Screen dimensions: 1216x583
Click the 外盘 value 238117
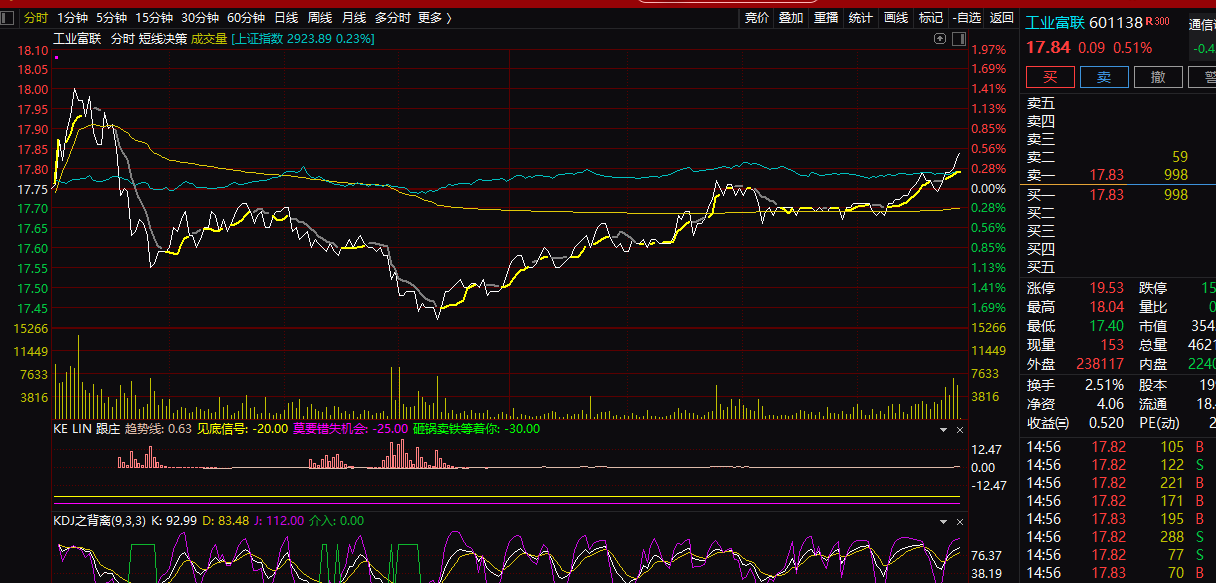(1101, 364)
